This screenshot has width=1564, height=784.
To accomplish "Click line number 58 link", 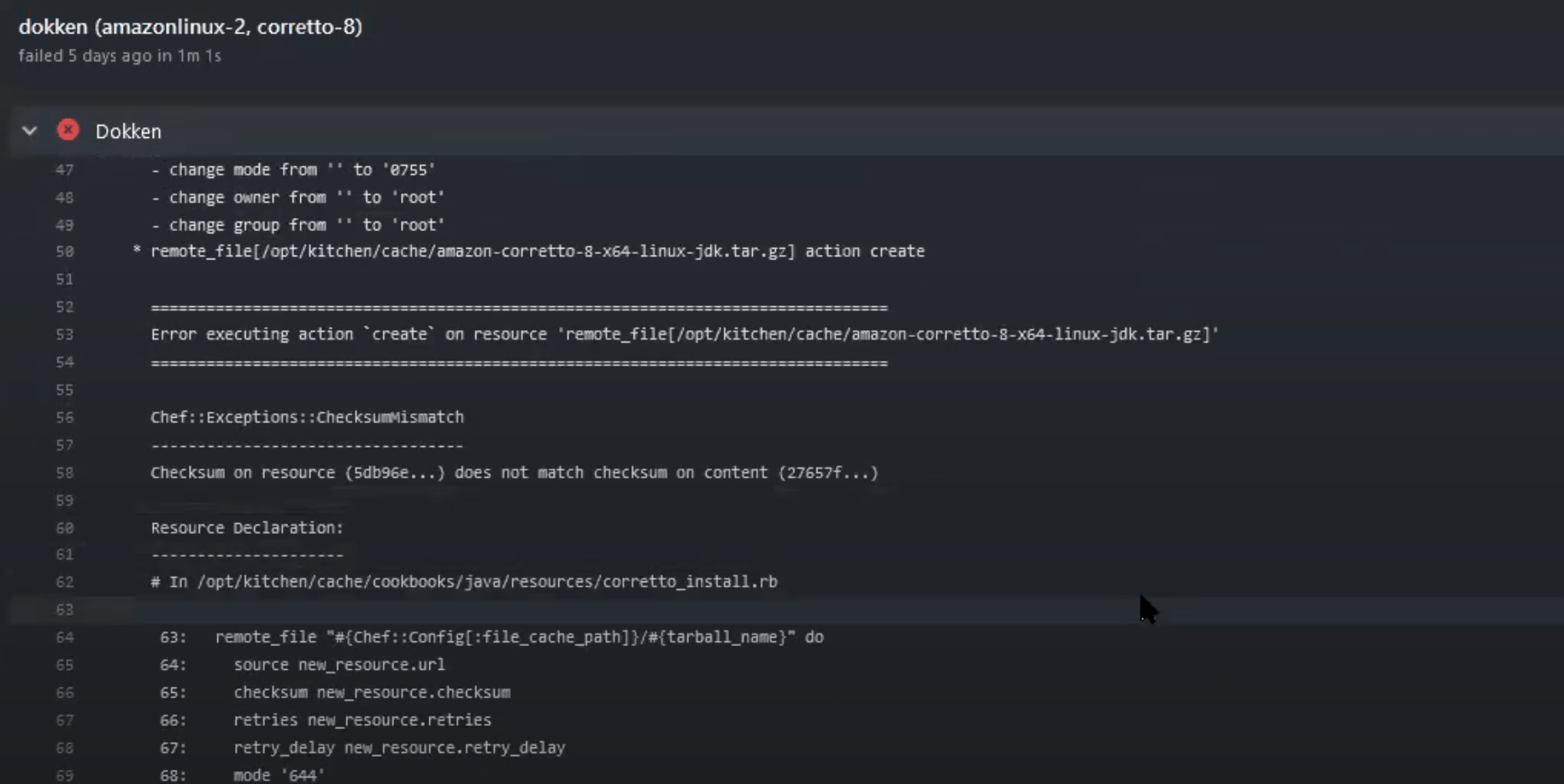I will pyautogui.click(x=65, y=473).
